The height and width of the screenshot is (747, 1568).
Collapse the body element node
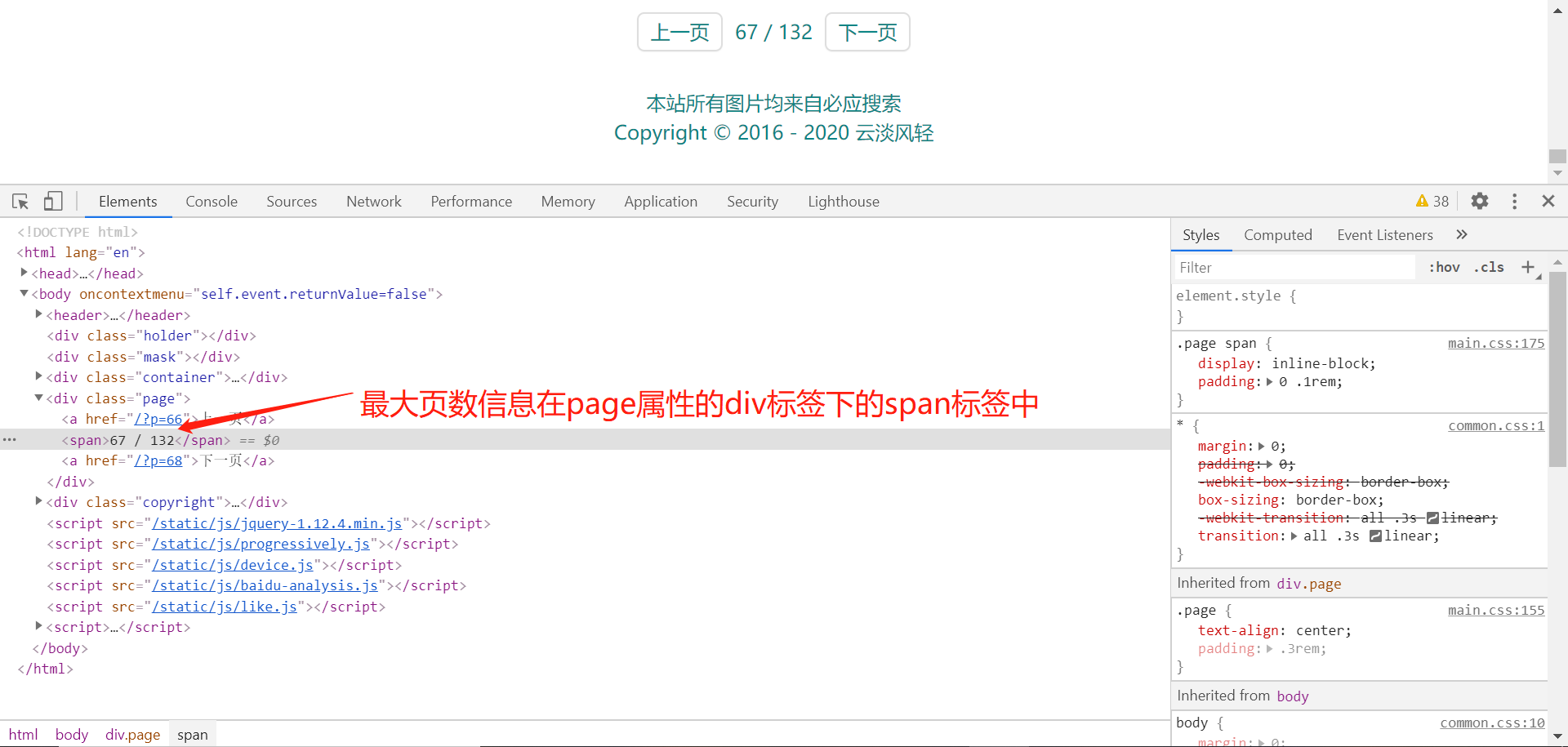[x=24, y=293]
